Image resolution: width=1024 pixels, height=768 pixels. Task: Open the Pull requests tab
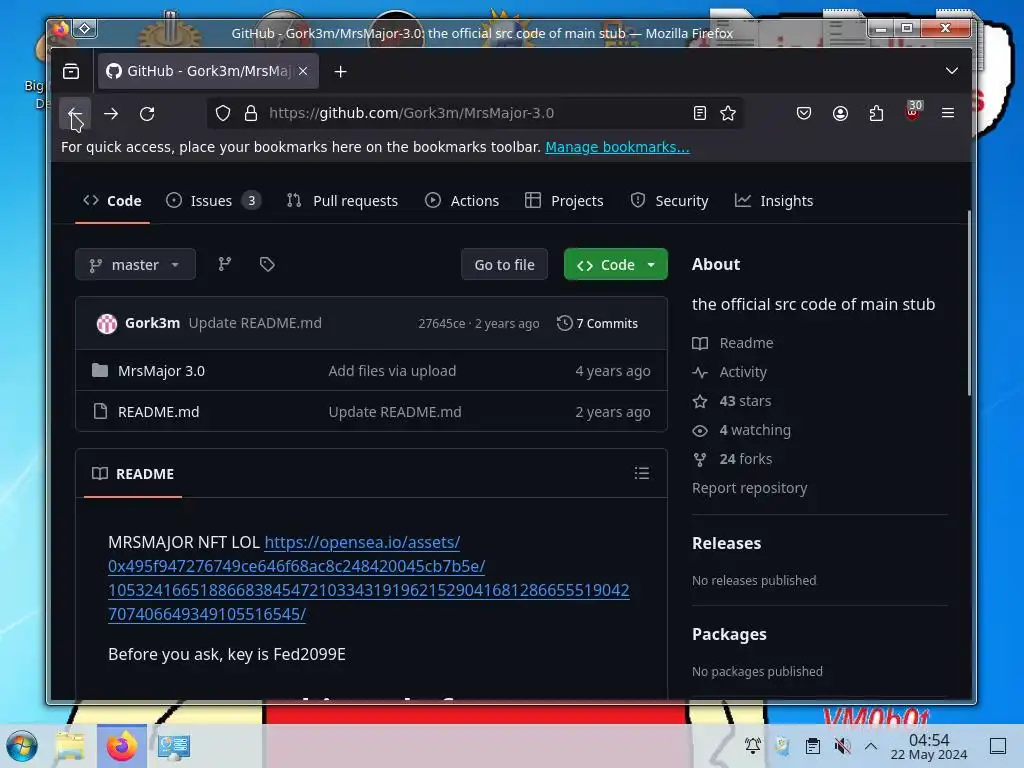click(342, 200)
